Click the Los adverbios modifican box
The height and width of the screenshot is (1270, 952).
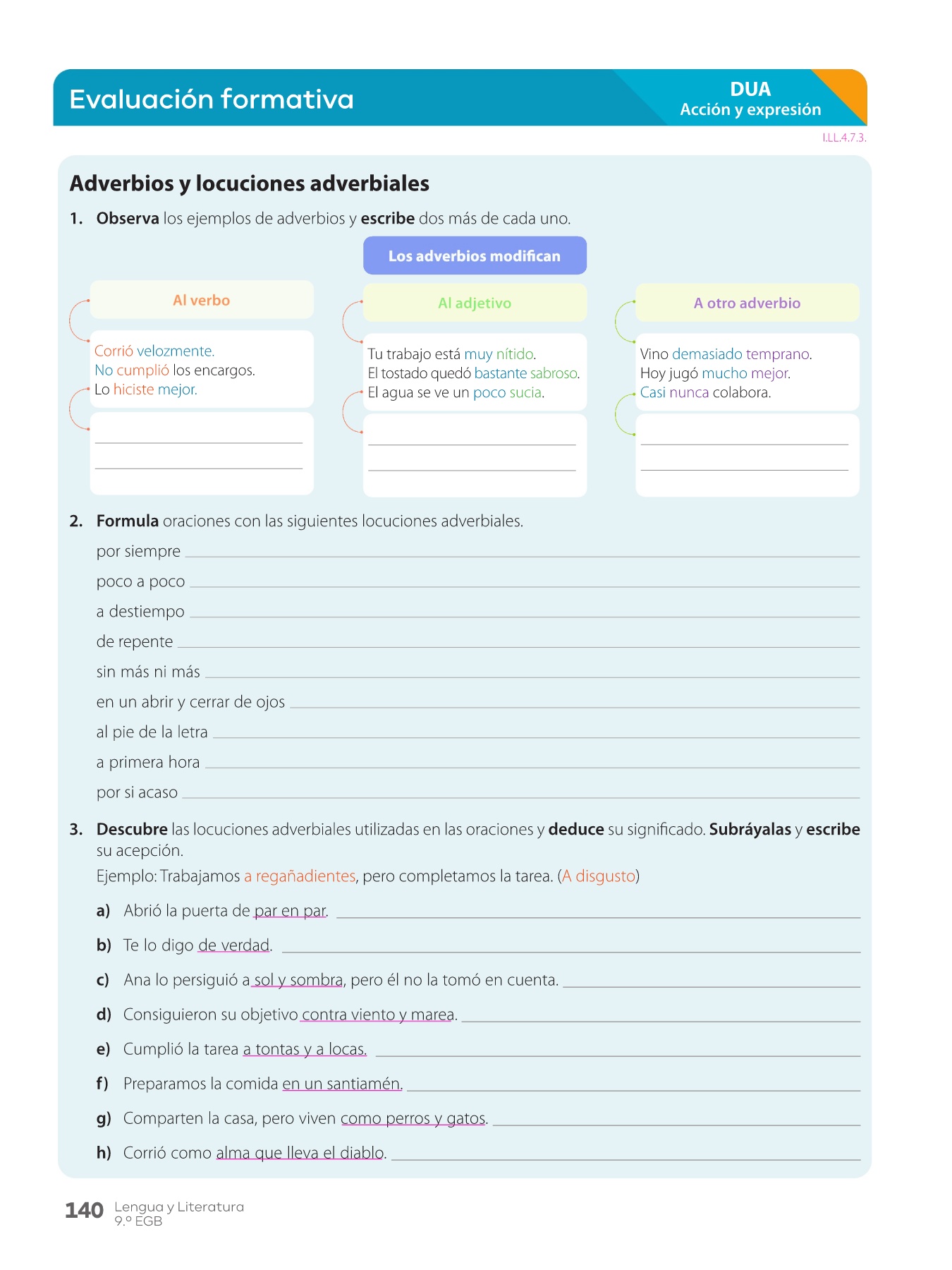pyautogui.click(x=475, y=255)
